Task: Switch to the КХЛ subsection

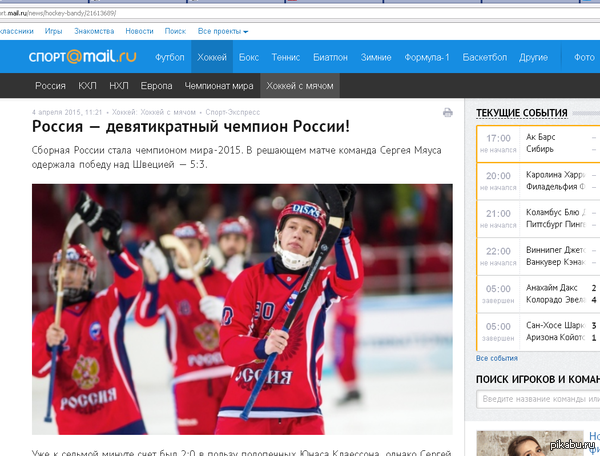Action: point(87,86)
